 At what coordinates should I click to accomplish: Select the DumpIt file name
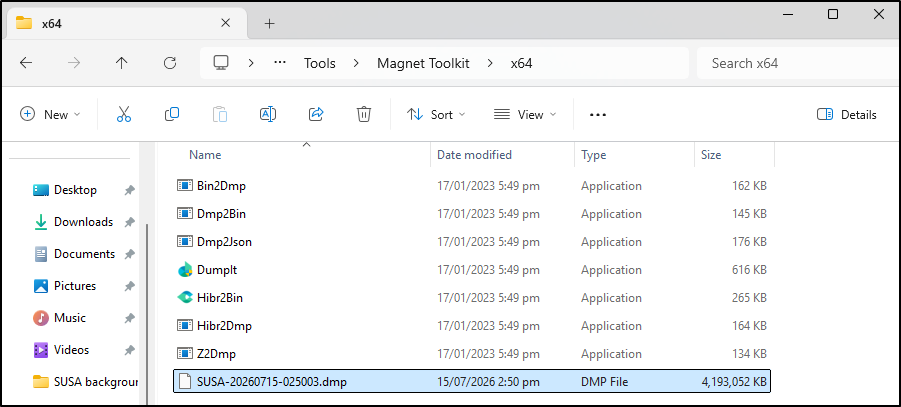[217, 270]
